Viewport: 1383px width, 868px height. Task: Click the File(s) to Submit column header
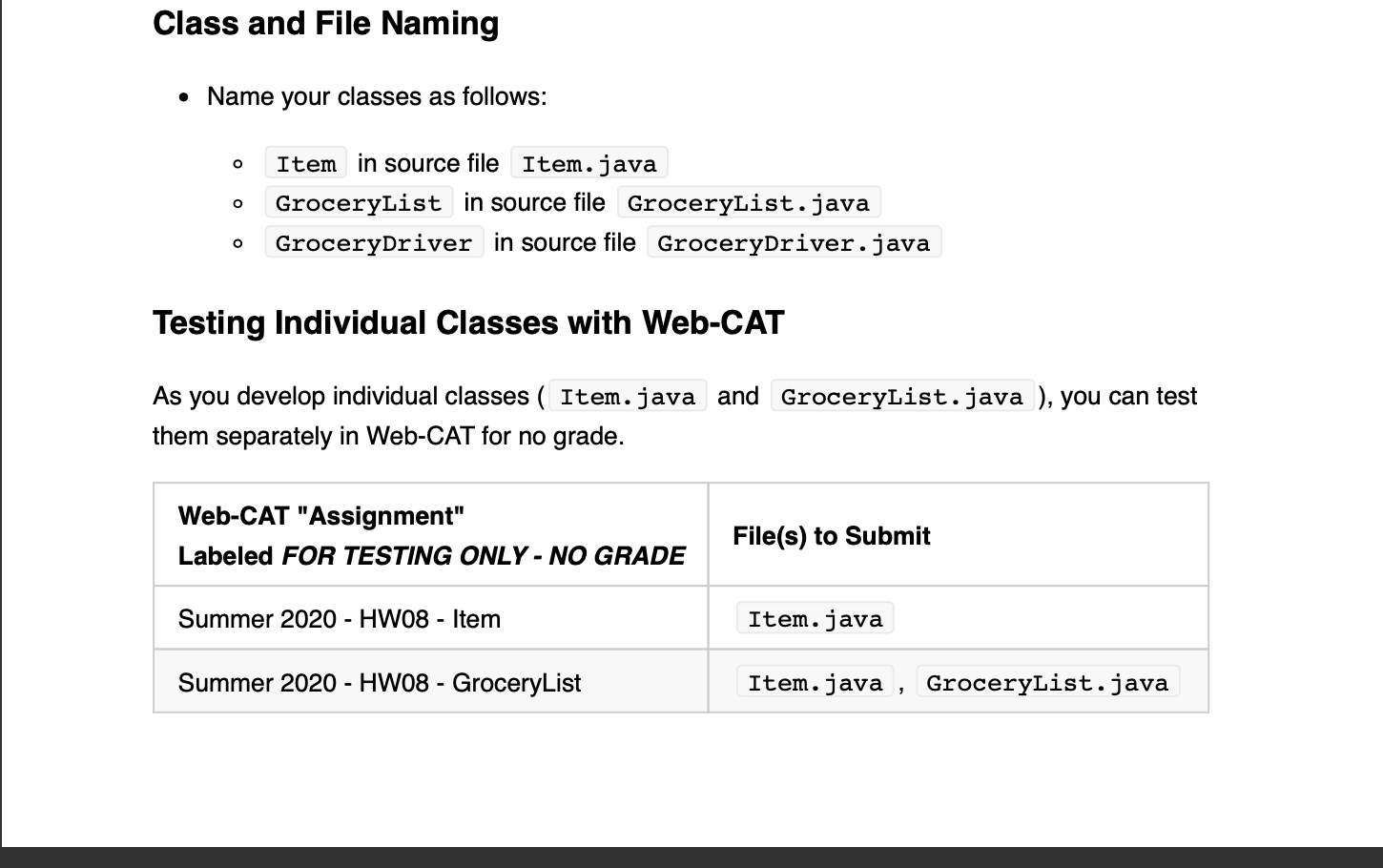point(831,535)
